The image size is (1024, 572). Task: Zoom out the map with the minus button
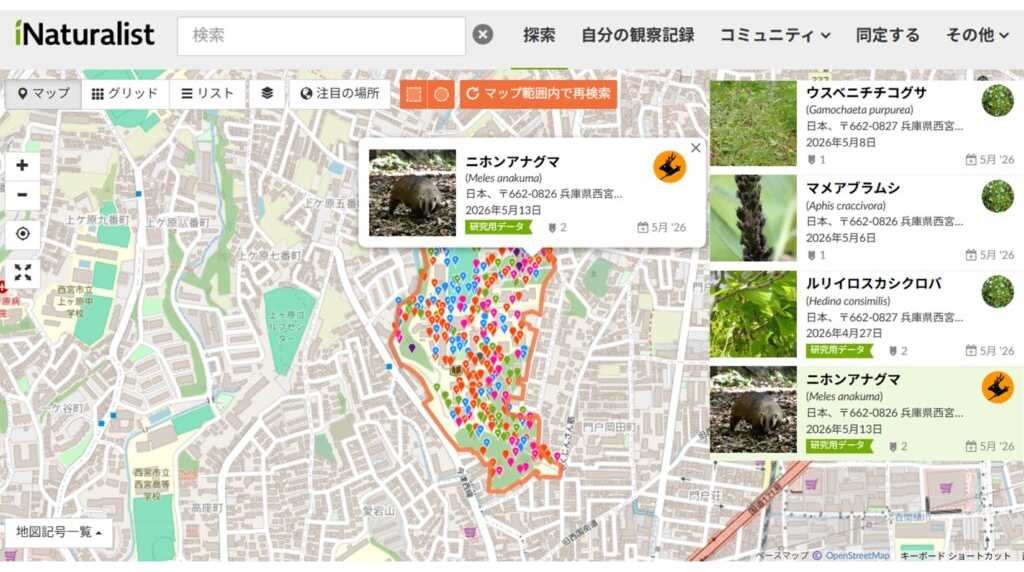[x=22, y=195]
